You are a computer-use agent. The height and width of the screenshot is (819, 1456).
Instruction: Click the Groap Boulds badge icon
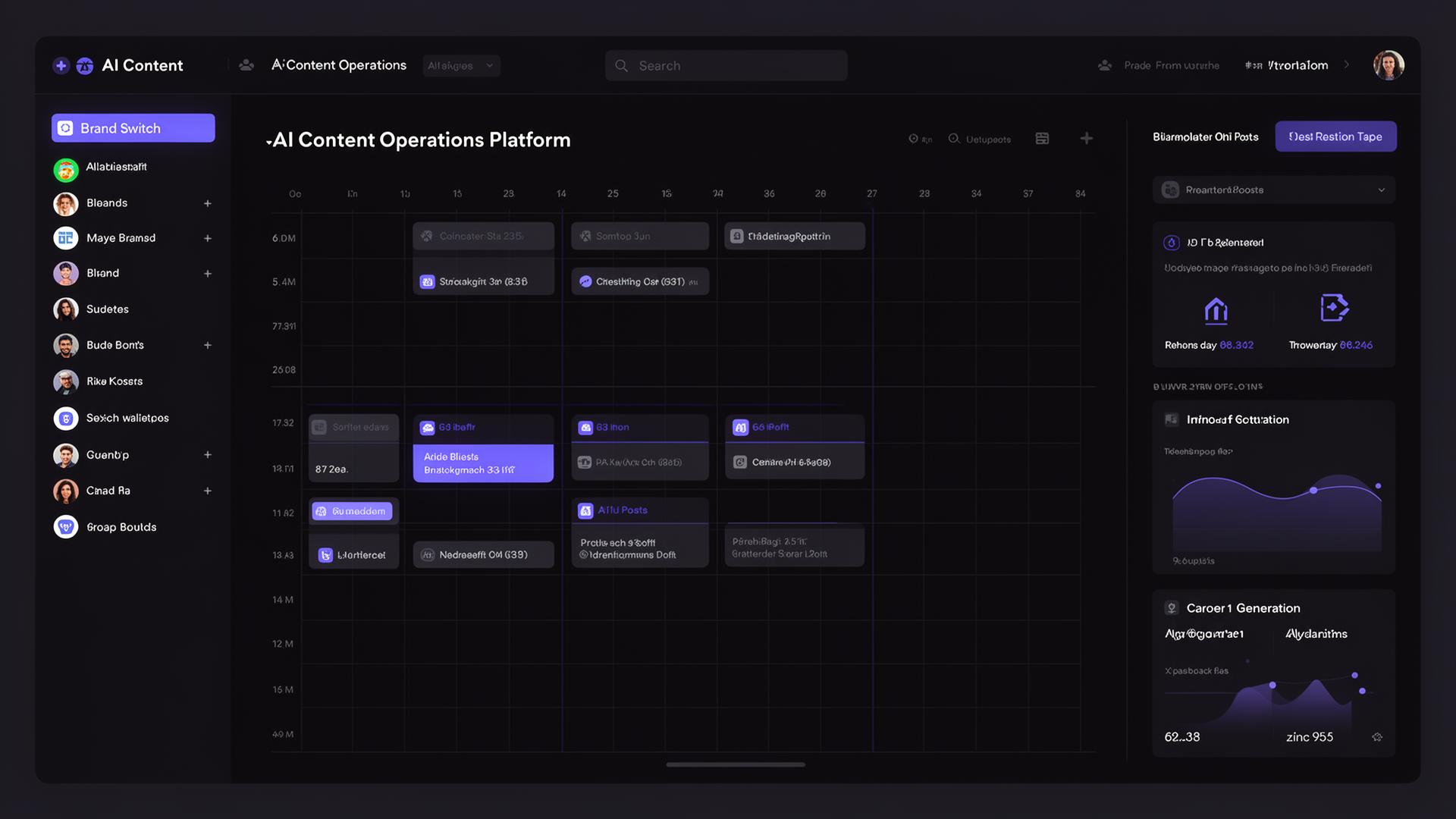coord(66,527)
